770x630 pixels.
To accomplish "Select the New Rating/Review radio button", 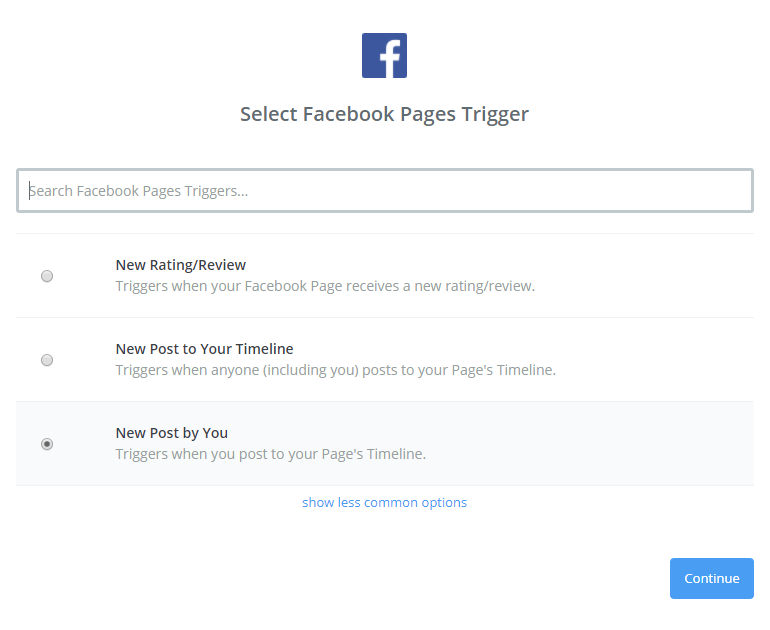I will [x=47, y=276].
